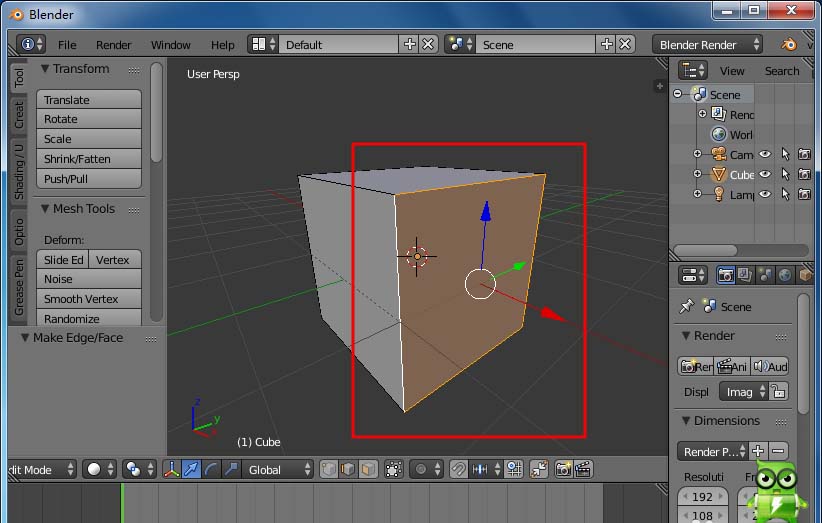The width and height of the screenshot is (822, 523).
Task: Open the World properties globe icon
Action: pyautogui.click(x=785, y=275)
